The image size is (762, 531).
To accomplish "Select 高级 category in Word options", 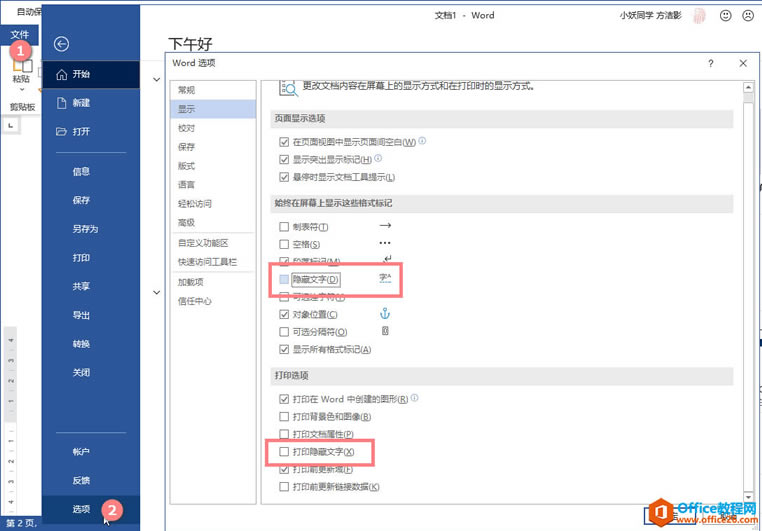I will coord(213,223).
